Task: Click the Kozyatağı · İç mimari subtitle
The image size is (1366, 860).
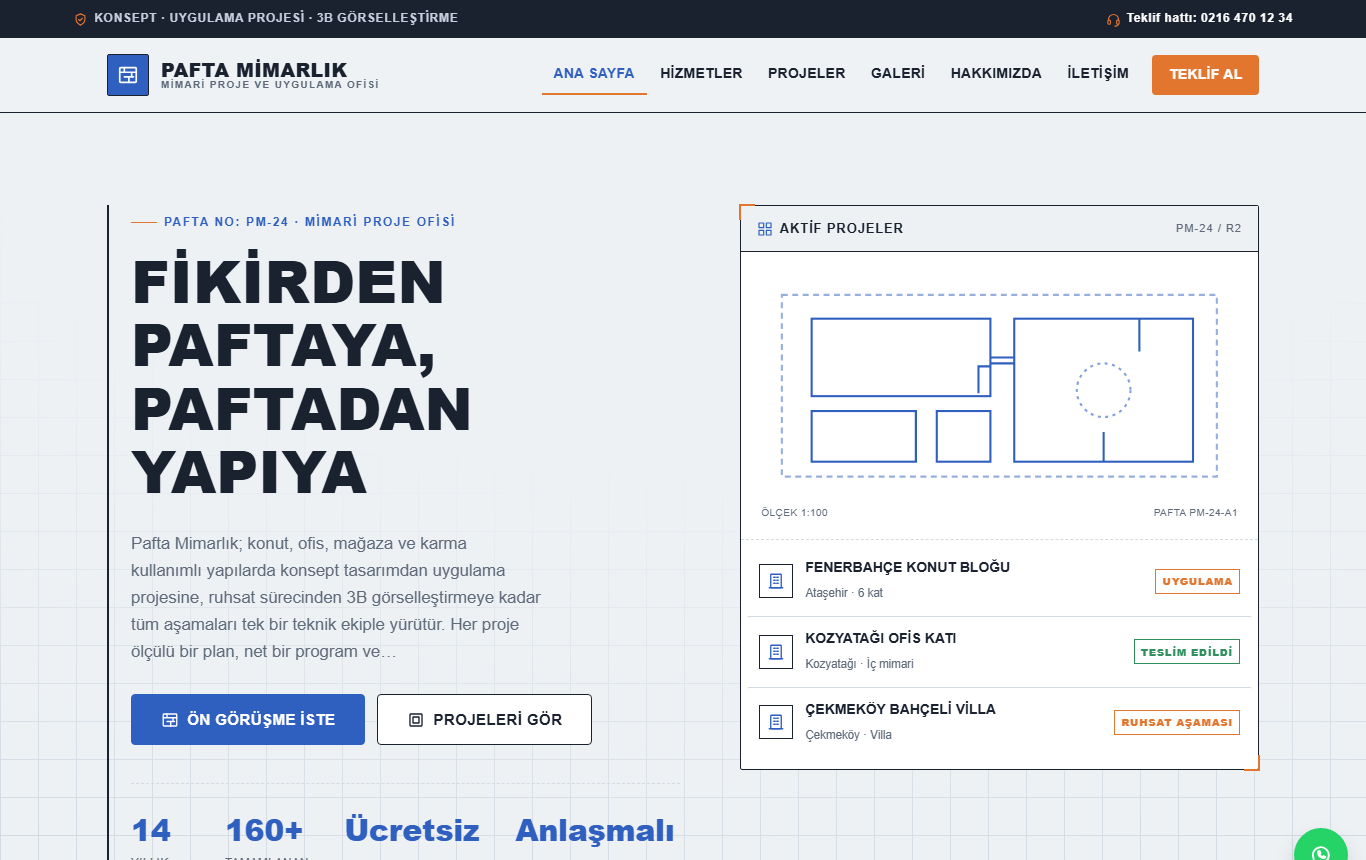Action: click(x=859, y=664)
